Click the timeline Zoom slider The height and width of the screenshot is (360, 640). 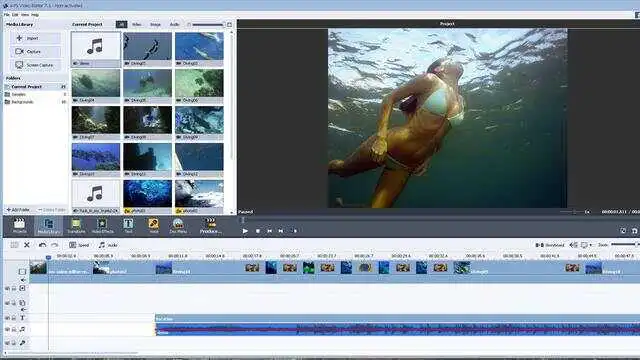624,244
